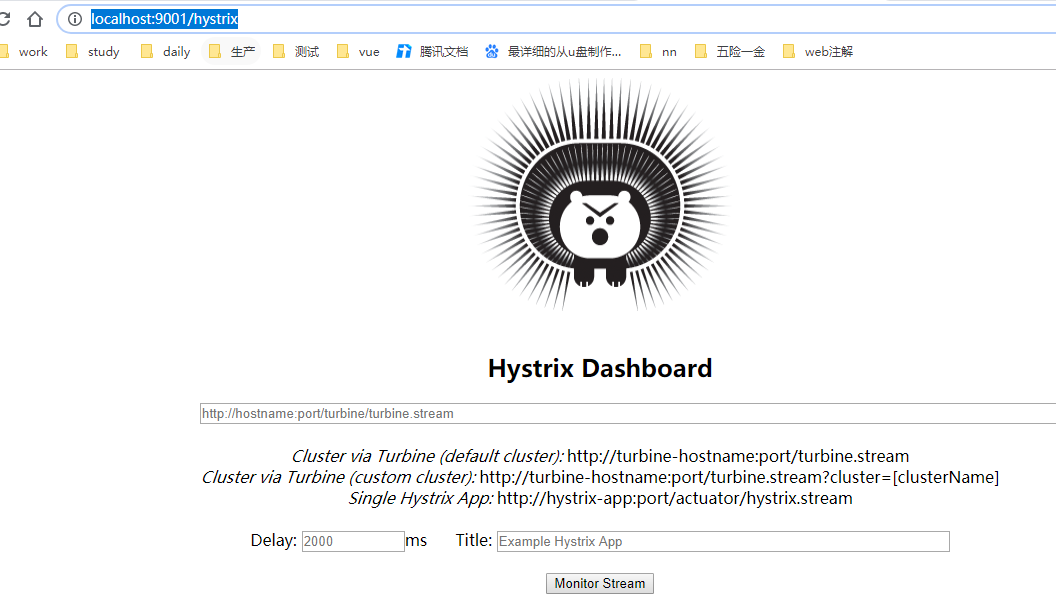Open the nn bookmark folder
Screen dimensions: 1056x607
(x=659, y=52)
